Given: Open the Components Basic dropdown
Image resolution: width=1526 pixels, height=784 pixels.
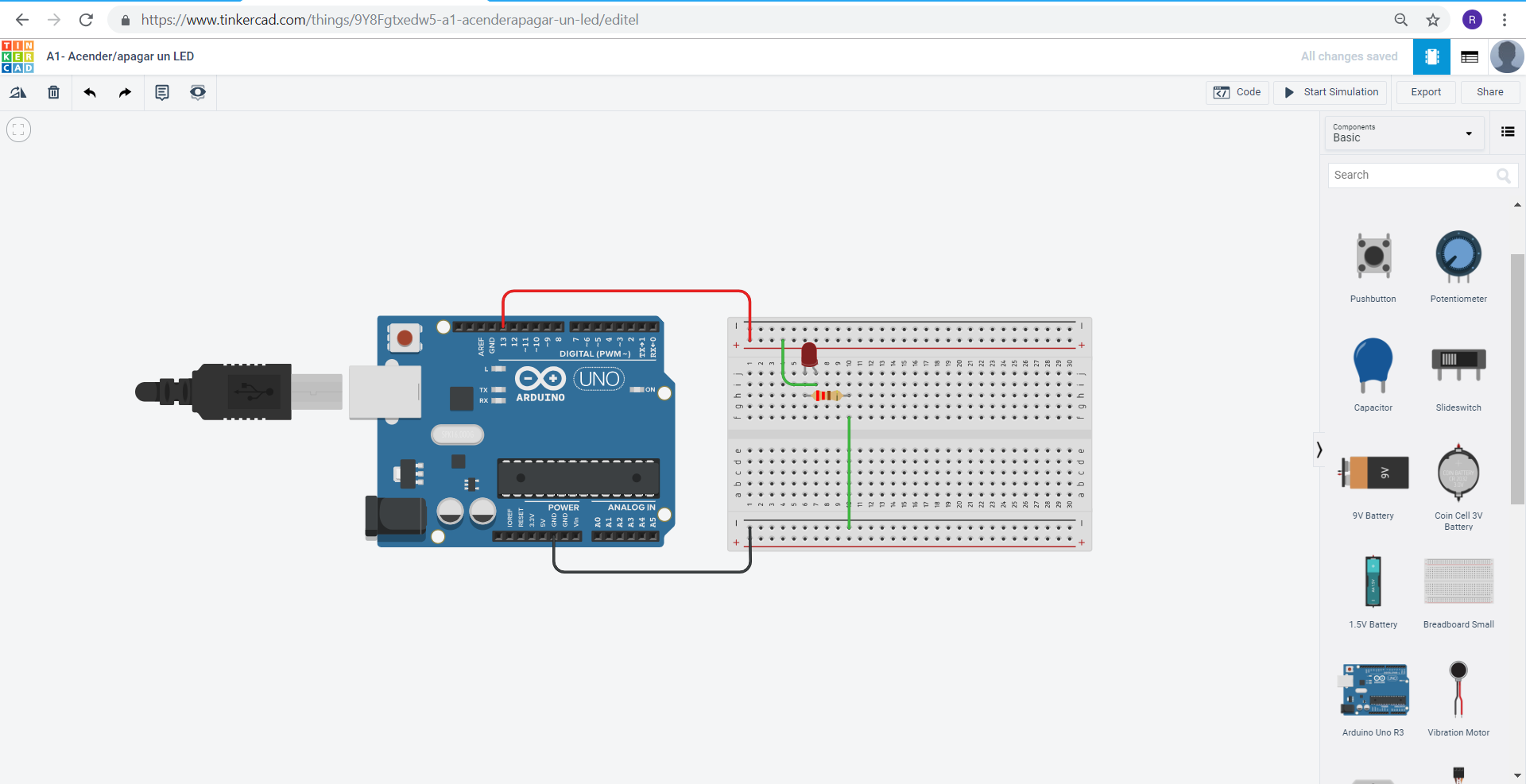Looking at the screenshot, I should tap(1404, 133).
